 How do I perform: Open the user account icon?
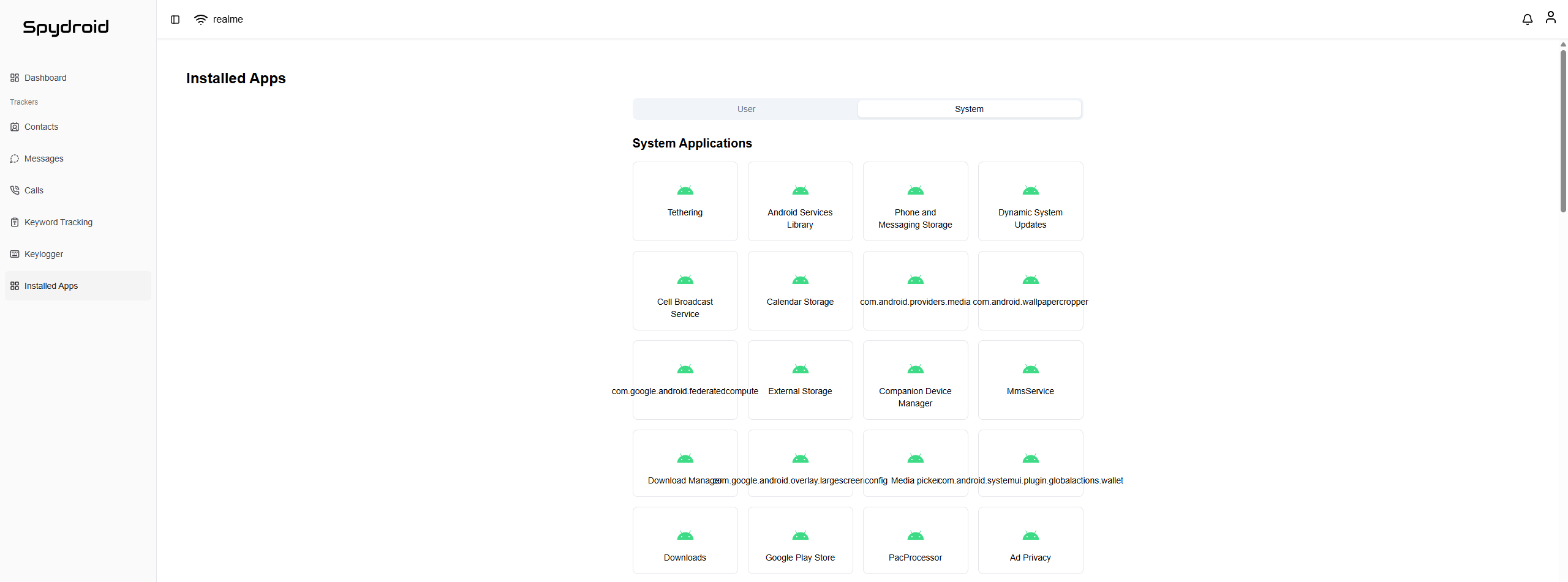(1551, 17)
